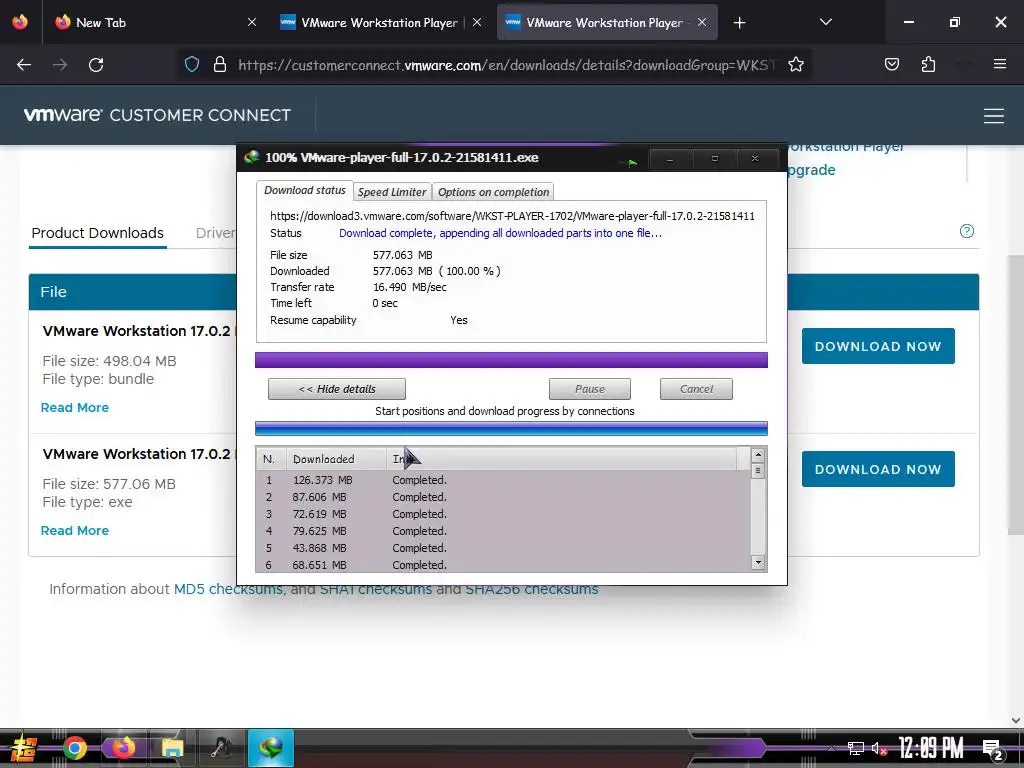
Task: Click the blue connections progress bar
Action: click(511, 428)
